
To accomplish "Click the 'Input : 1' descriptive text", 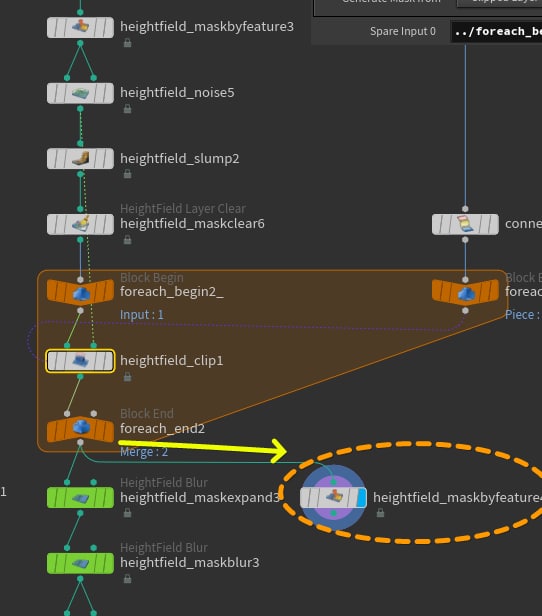I will tap(142, 315).
